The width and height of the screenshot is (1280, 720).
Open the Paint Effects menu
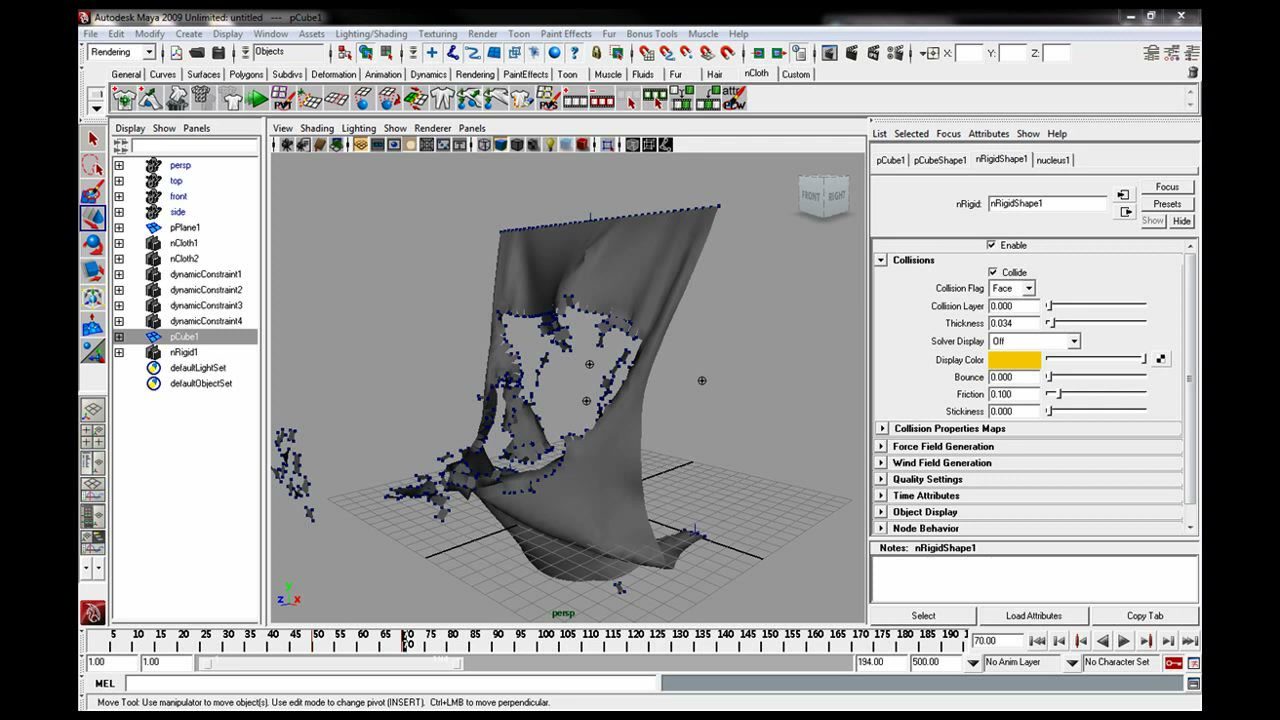[x=566, y=34]
